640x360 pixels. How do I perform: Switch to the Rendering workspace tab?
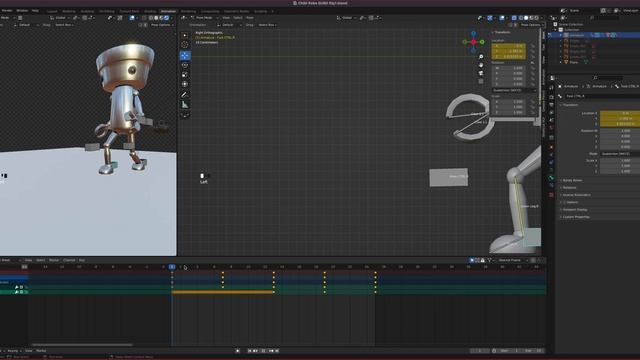pos(188,11)
